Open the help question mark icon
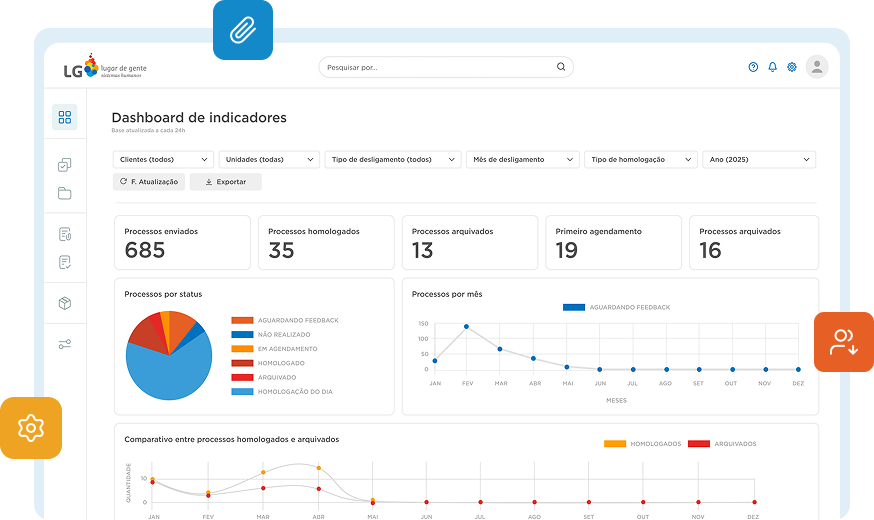Screen dimensions: 874x520 [x=753, y=67]
